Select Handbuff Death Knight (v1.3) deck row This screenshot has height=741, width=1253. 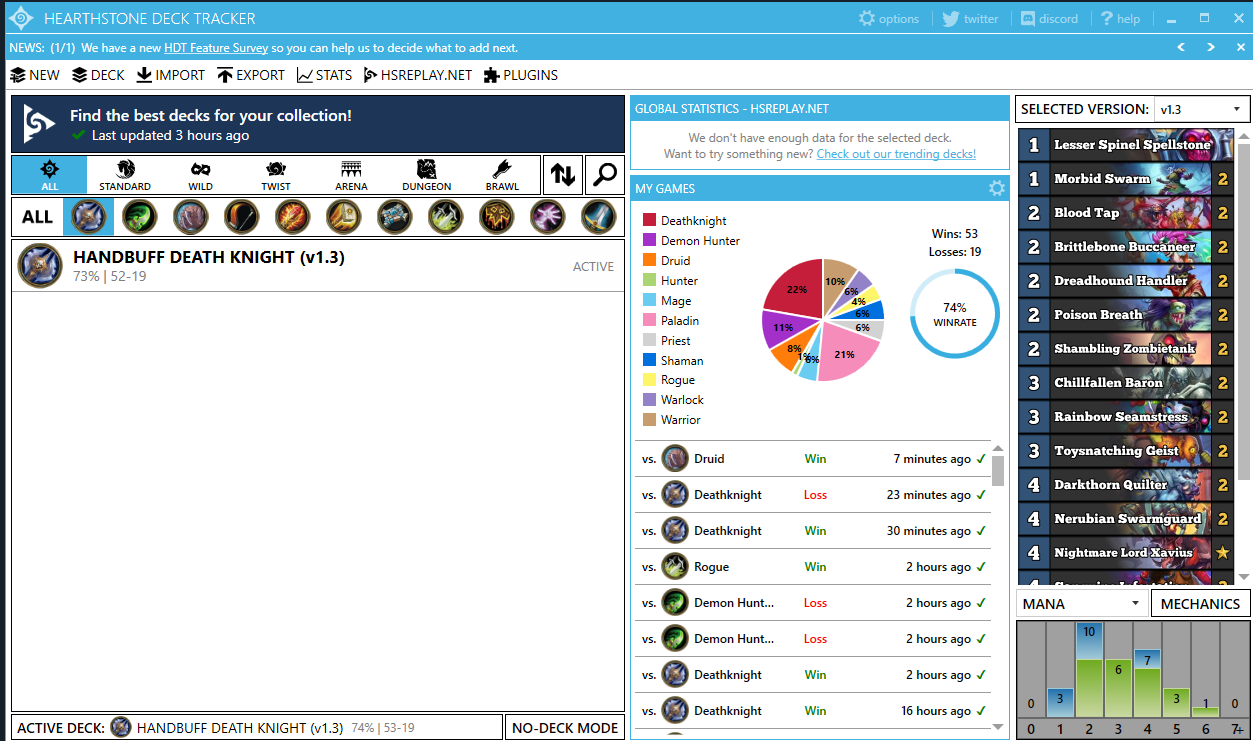pyautogui.click(x=318, y=266)
